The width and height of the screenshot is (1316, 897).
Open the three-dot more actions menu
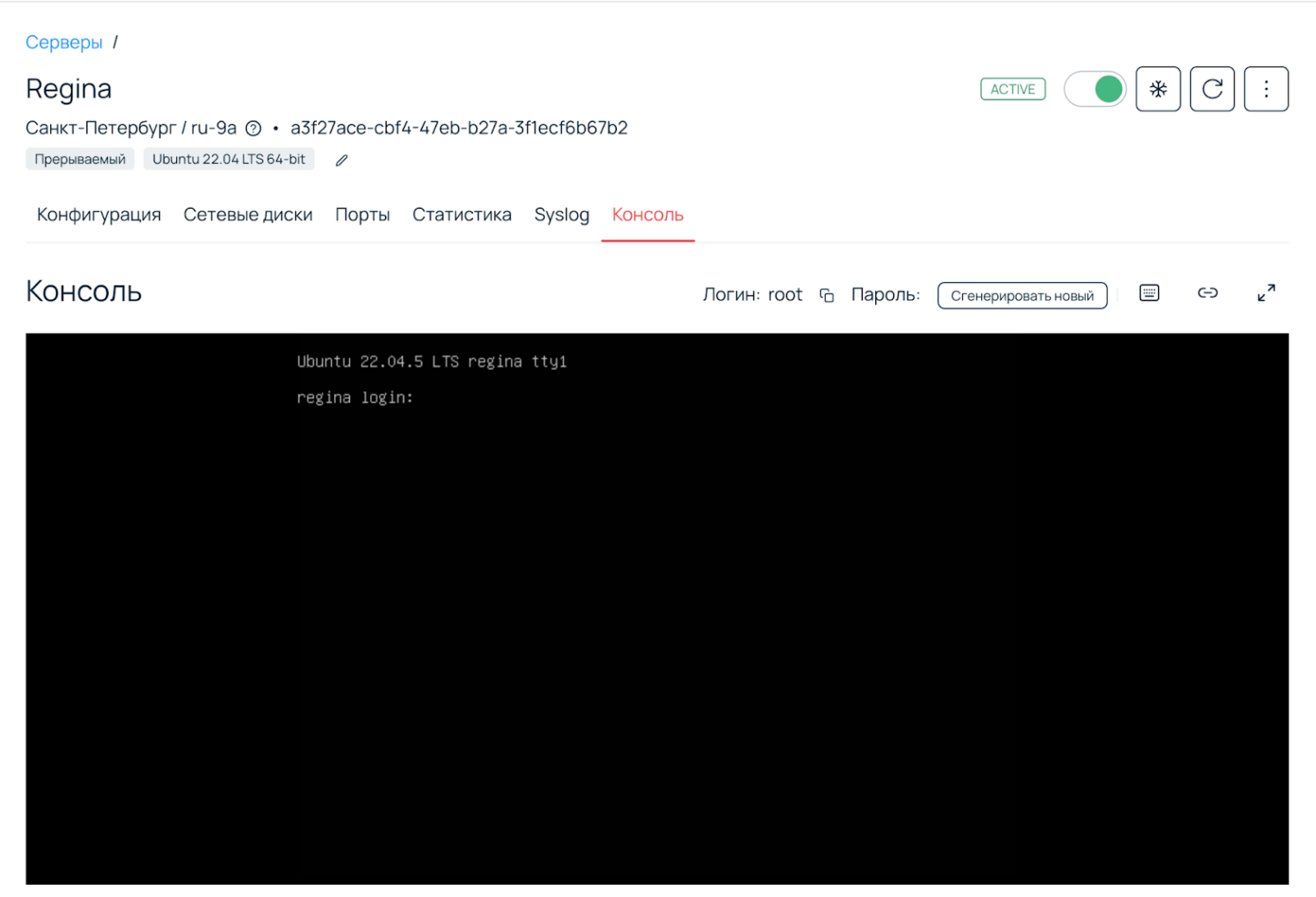1265,89
